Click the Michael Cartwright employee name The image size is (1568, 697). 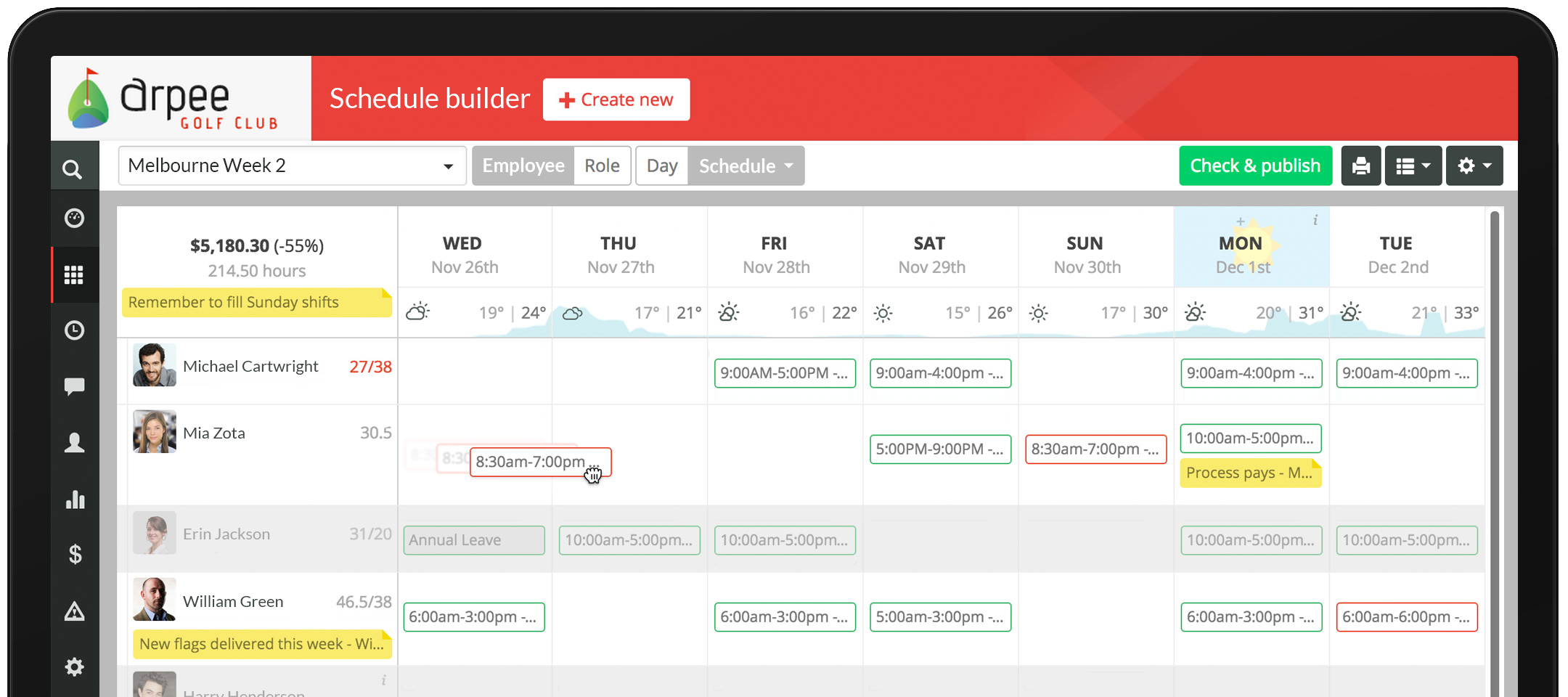click(x=250, y=367)
